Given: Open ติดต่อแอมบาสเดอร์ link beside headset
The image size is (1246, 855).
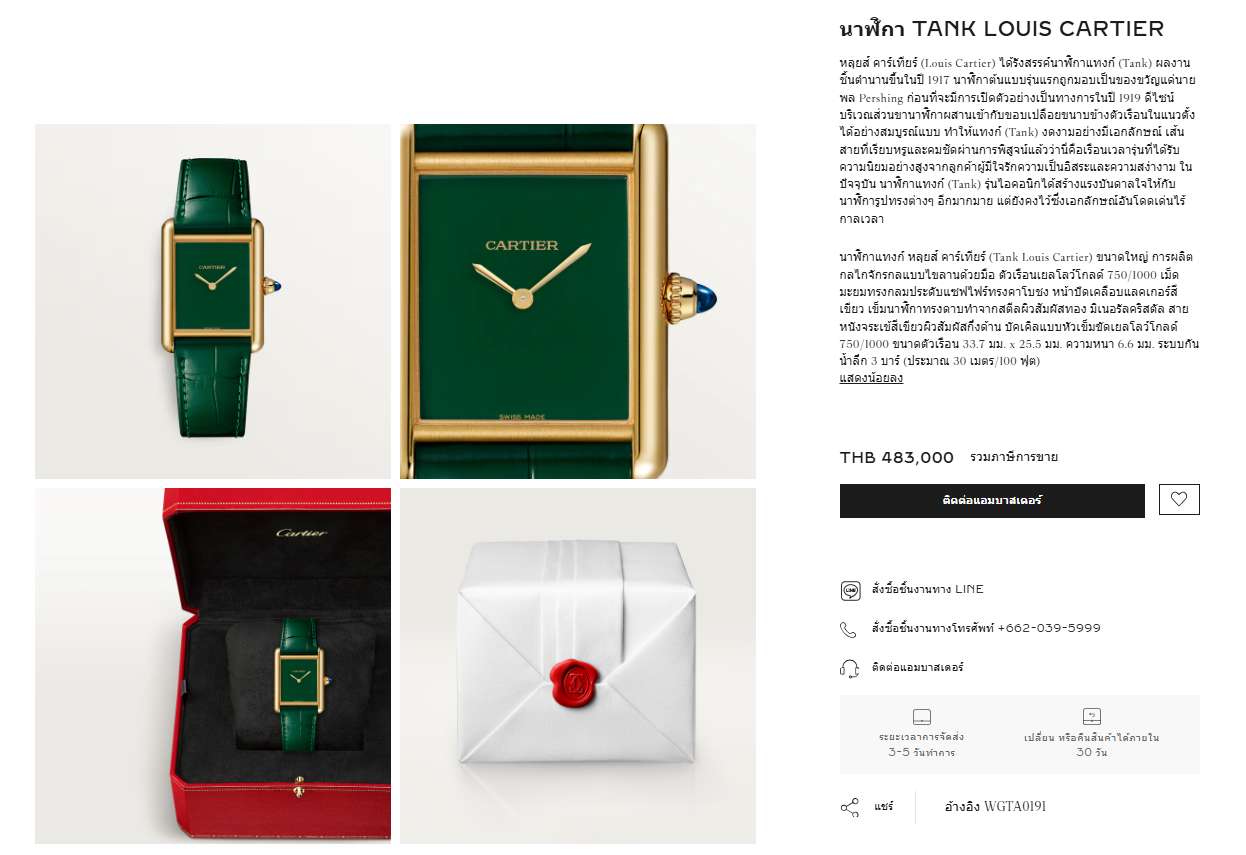Looking at the screenshot, I should point(917,667).
